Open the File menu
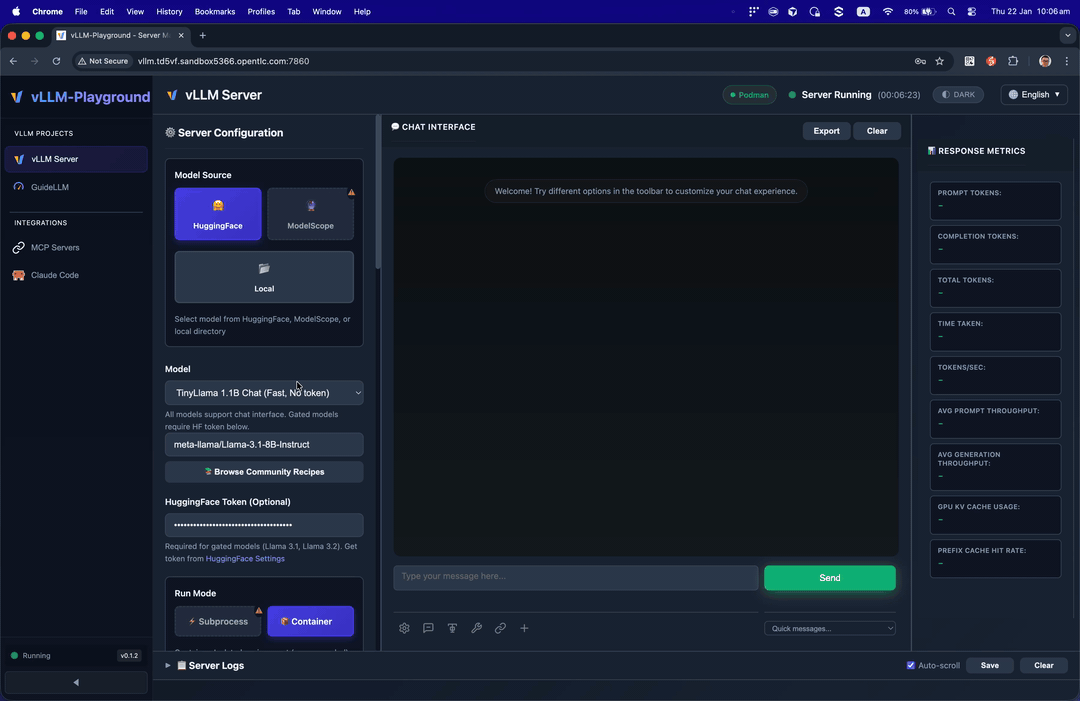Viewport: 1080px width, 701px height. pyautogui.click(x=81, y=12)
